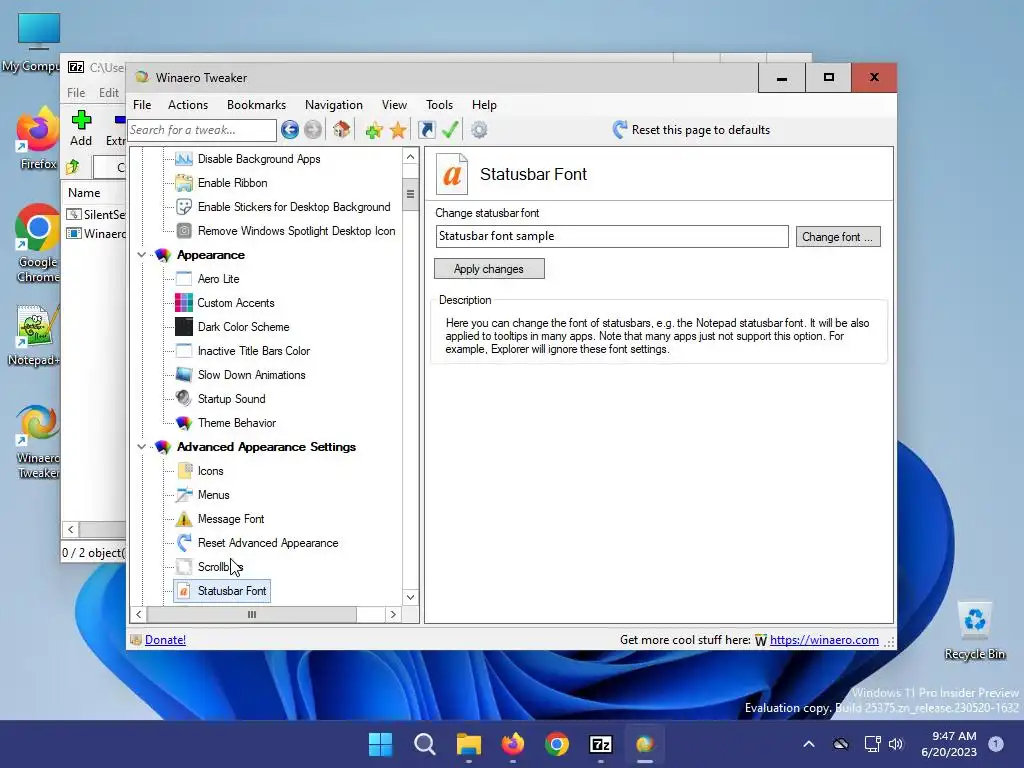Open Windows Start button on taskbar
This screenshot has height=768, width=1024.
click(x=381, y=744)
